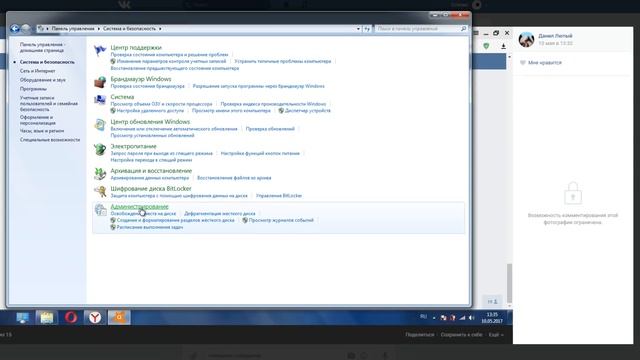
Task: Click the computer icon at taskbar left
Action: [22, 317]
